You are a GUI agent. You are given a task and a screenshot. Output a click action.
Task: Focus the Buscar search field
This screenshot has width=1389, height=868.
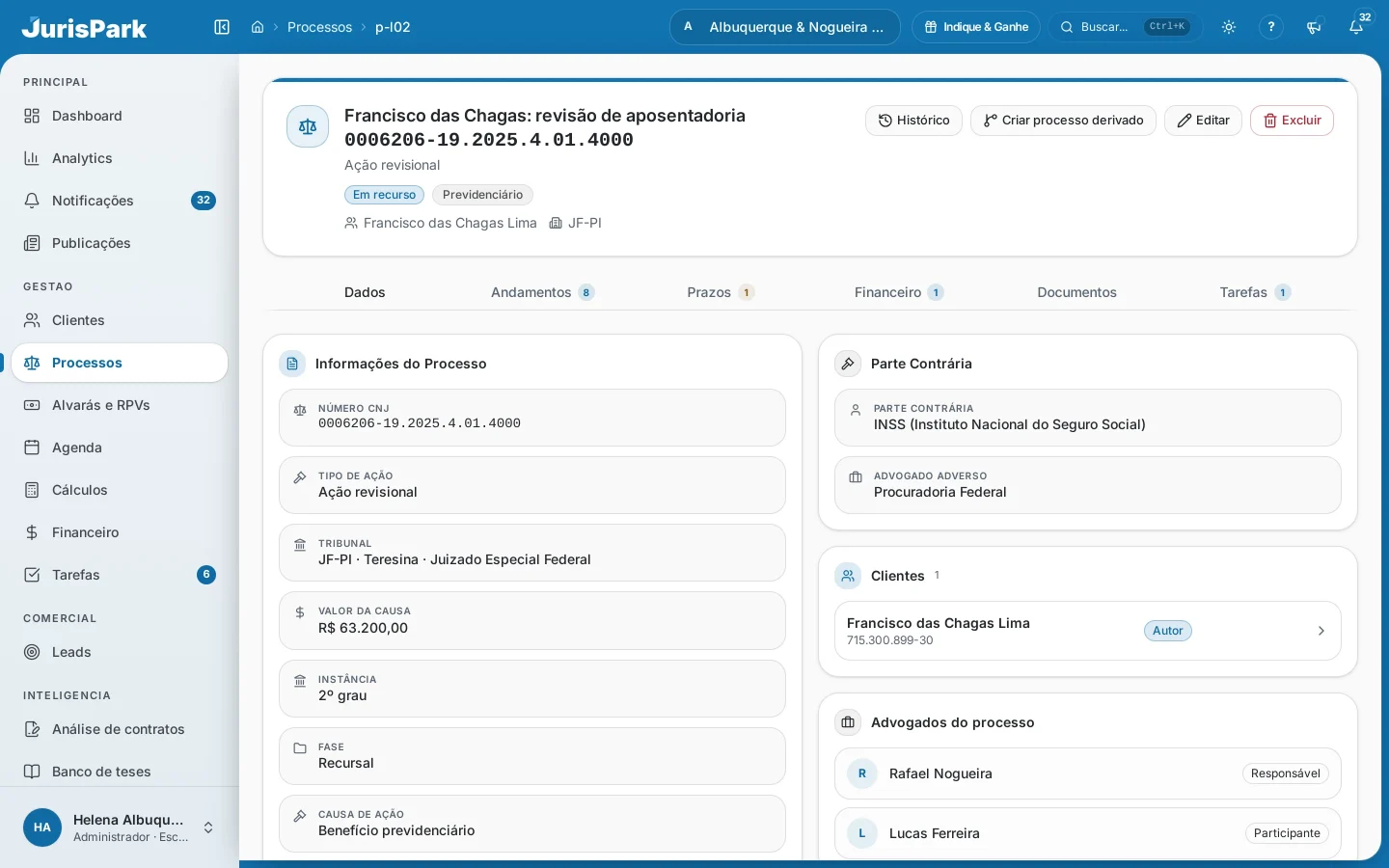click(1125, 27)
